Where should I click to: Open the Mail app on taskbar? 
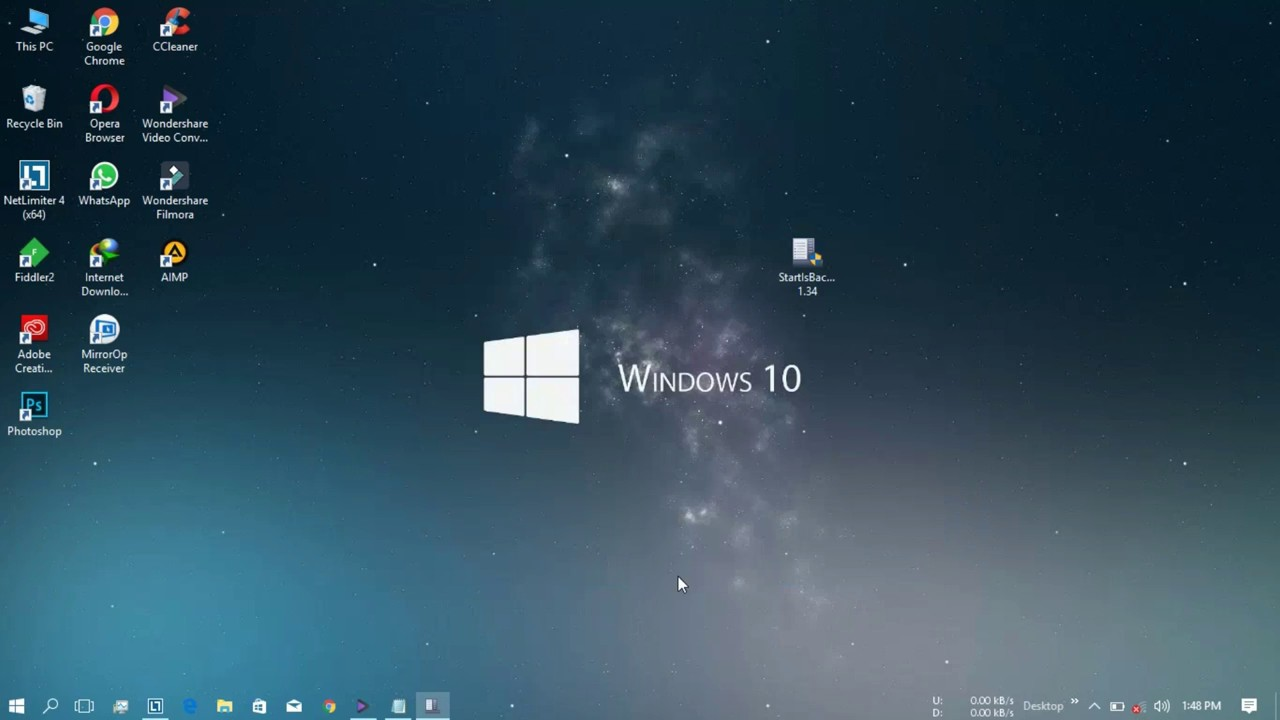(x=294, y=706)
